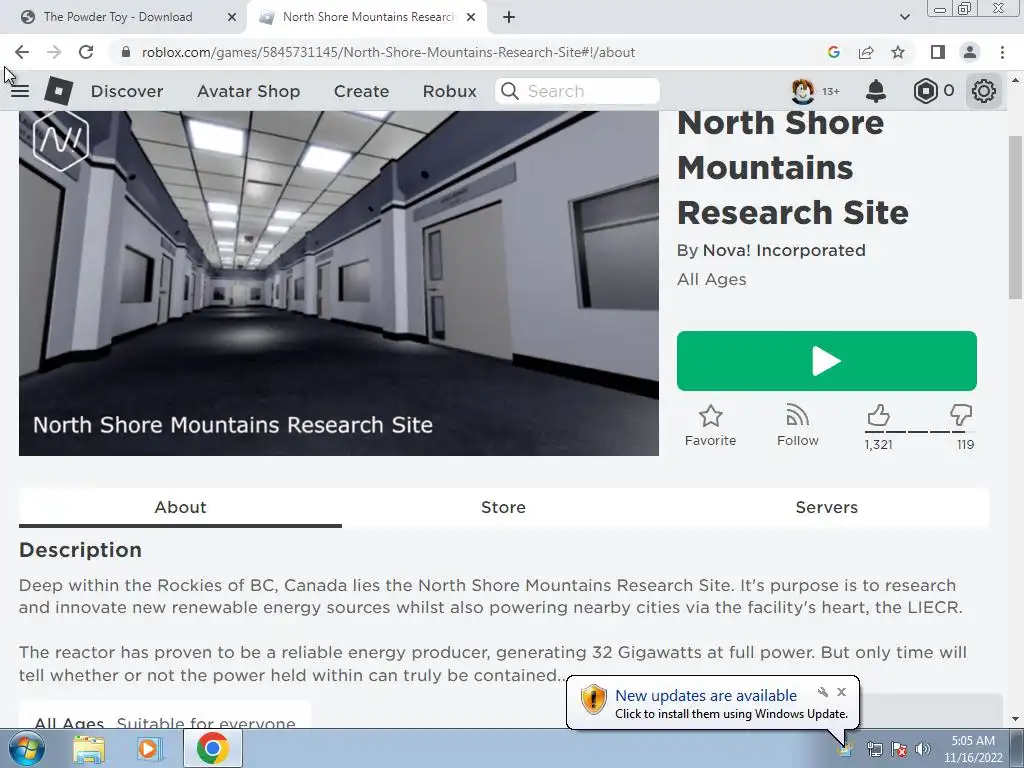Select the About tab
Image resolution: width=1024 pixels, height=768 pixels.
(x=180, y=507)
